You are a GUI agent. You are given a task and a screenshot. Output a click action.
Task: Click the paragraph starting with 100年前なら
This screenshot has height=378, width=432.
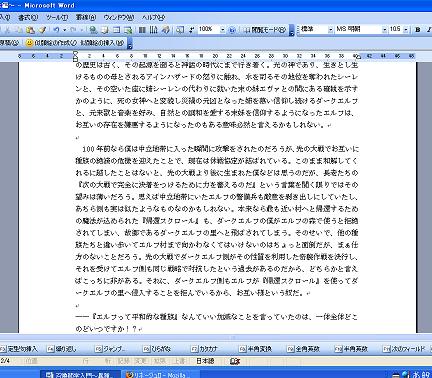click(217, 221)
